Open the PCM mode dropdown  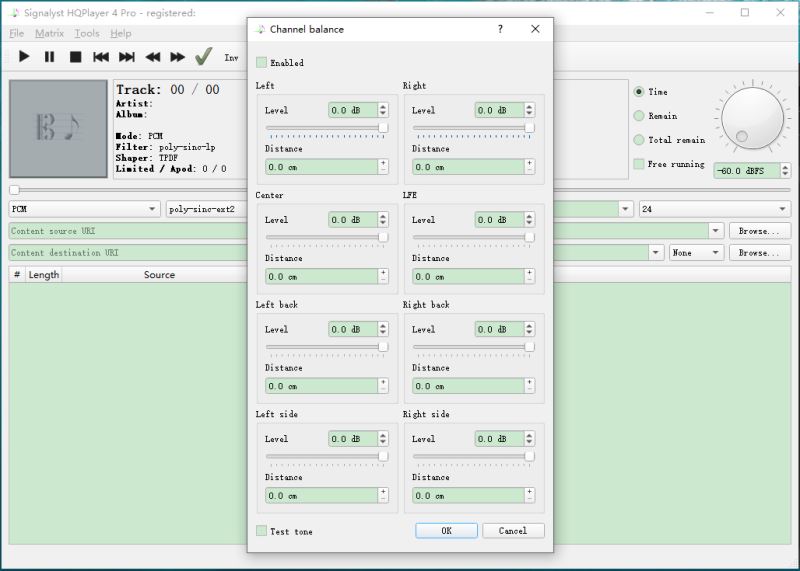pyautogui.click(x=85, y=209)
